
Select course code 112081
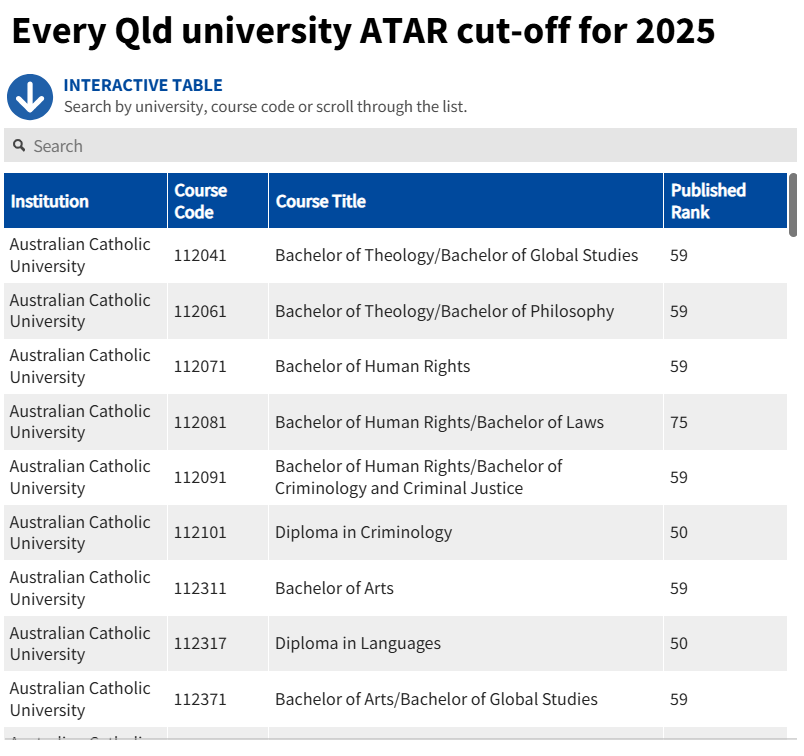click(200, 422)
